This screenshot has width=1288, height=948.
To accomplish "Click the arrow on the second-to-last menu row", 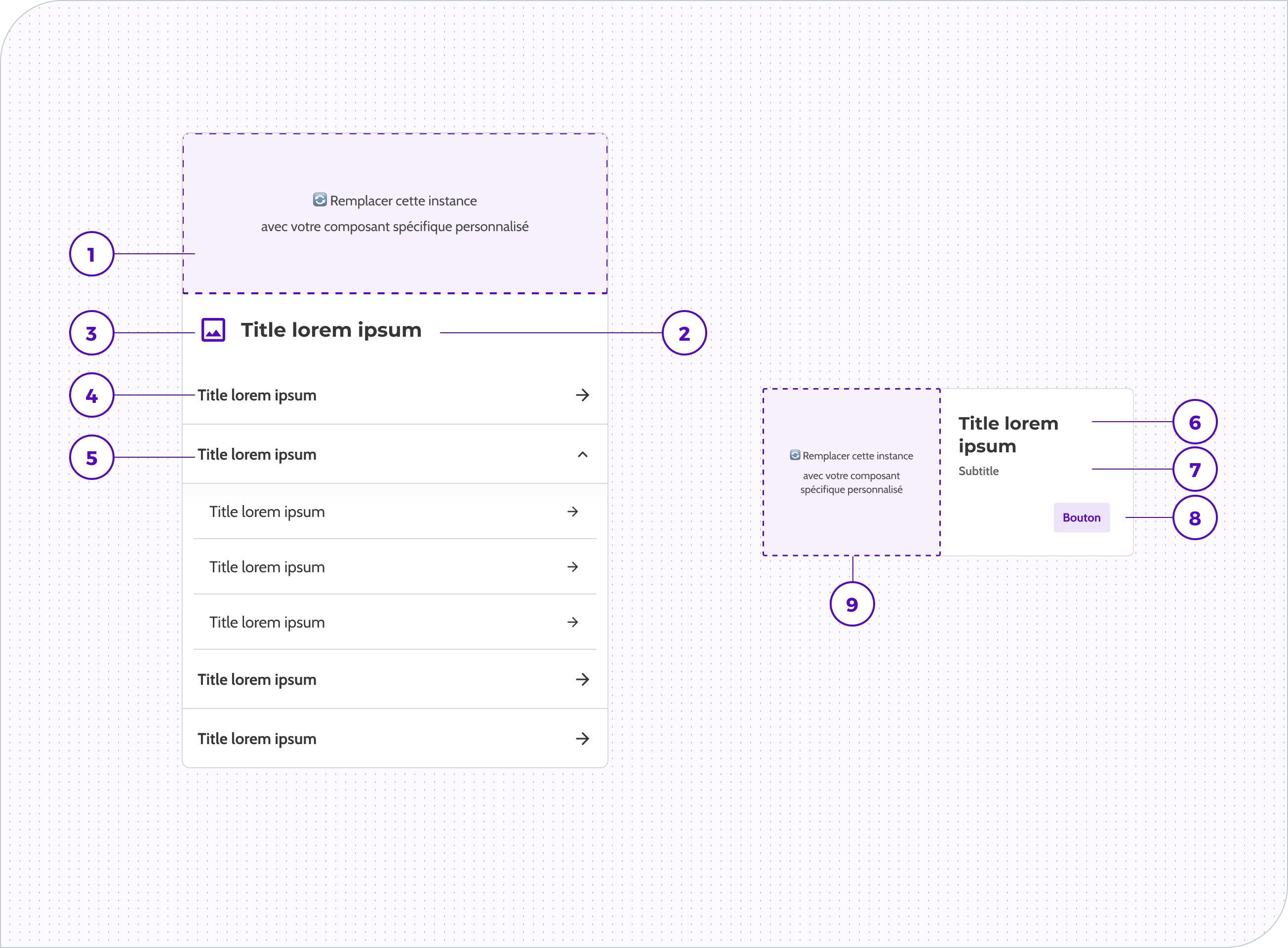I will [582, 679].
